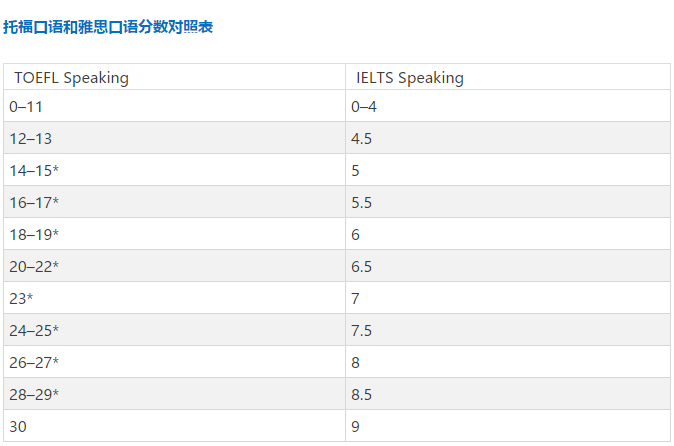674x446 pixels.
Task: Select the 18–19* TOEFL score cell
Action: click(x=34, y=234)
